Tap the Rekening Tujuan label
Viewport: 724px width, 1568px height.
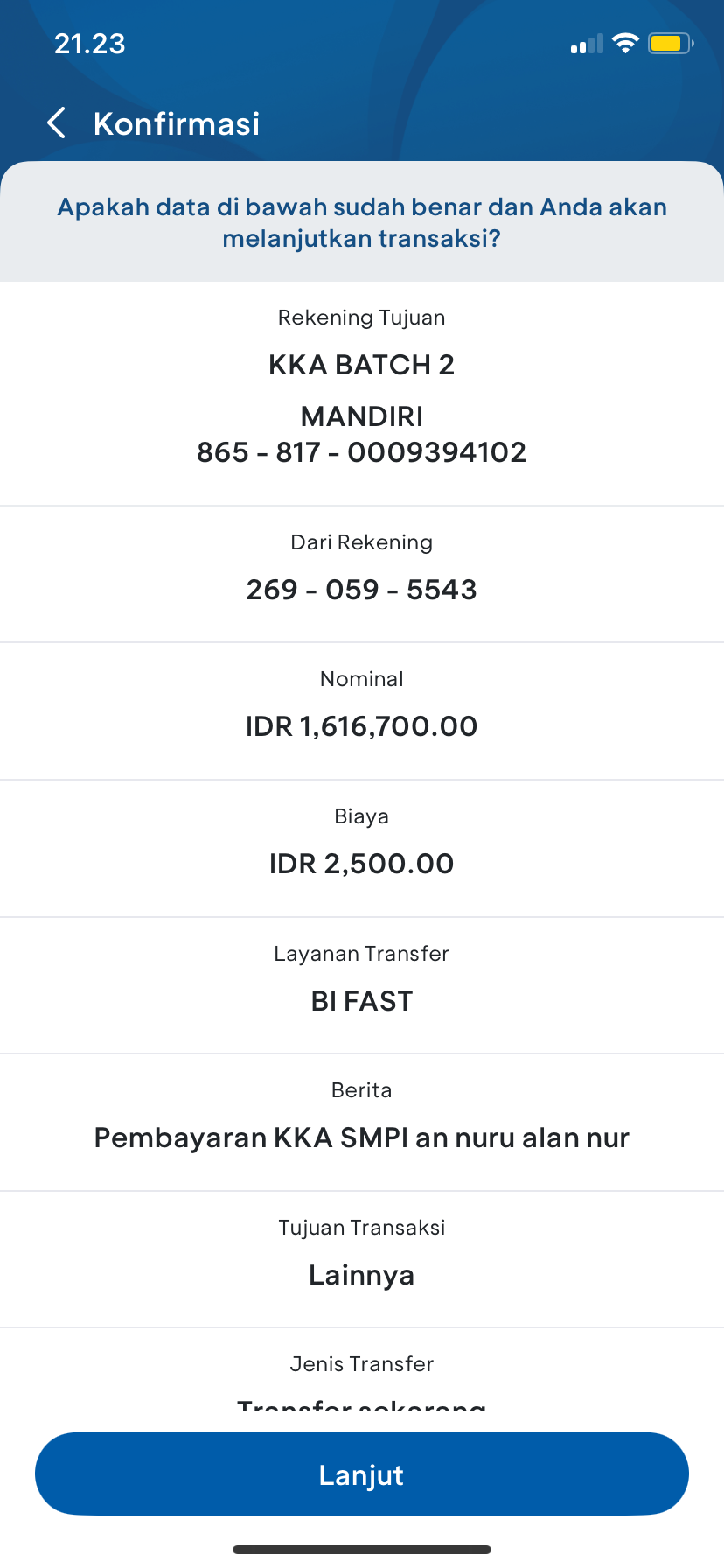[x=362, y=318]
